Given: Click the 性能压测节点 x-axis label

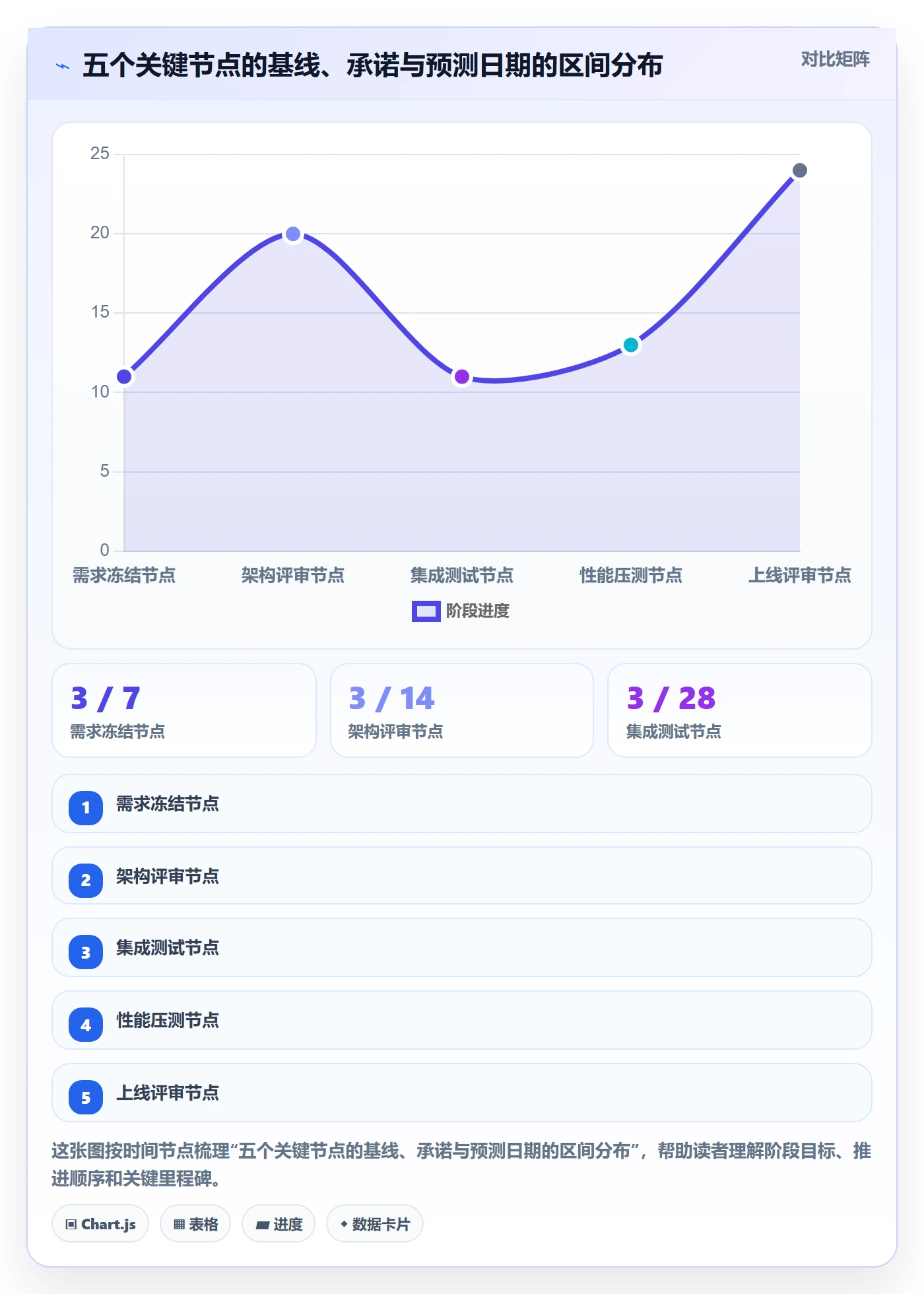Looking at the screenshot, I should pos(631,576).
